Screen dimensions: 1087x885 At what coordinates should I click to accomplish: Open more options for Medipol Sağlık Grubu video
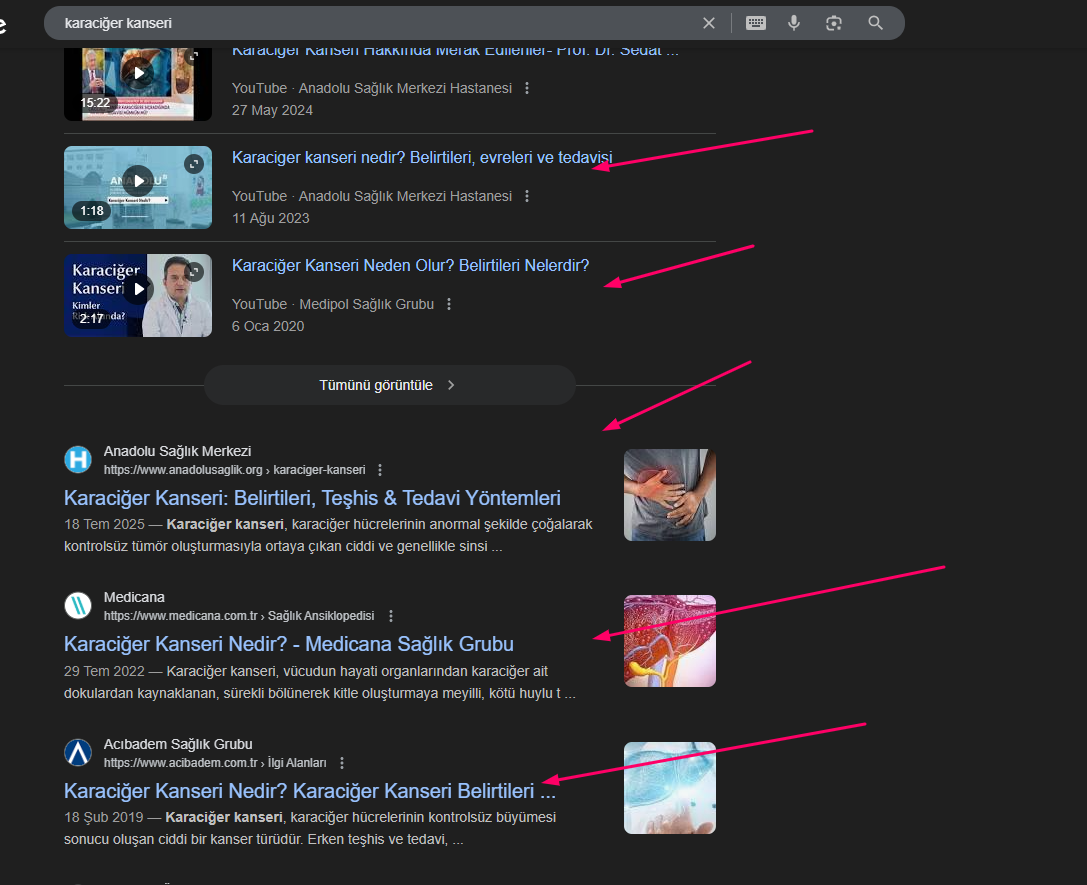pos(449,304)
